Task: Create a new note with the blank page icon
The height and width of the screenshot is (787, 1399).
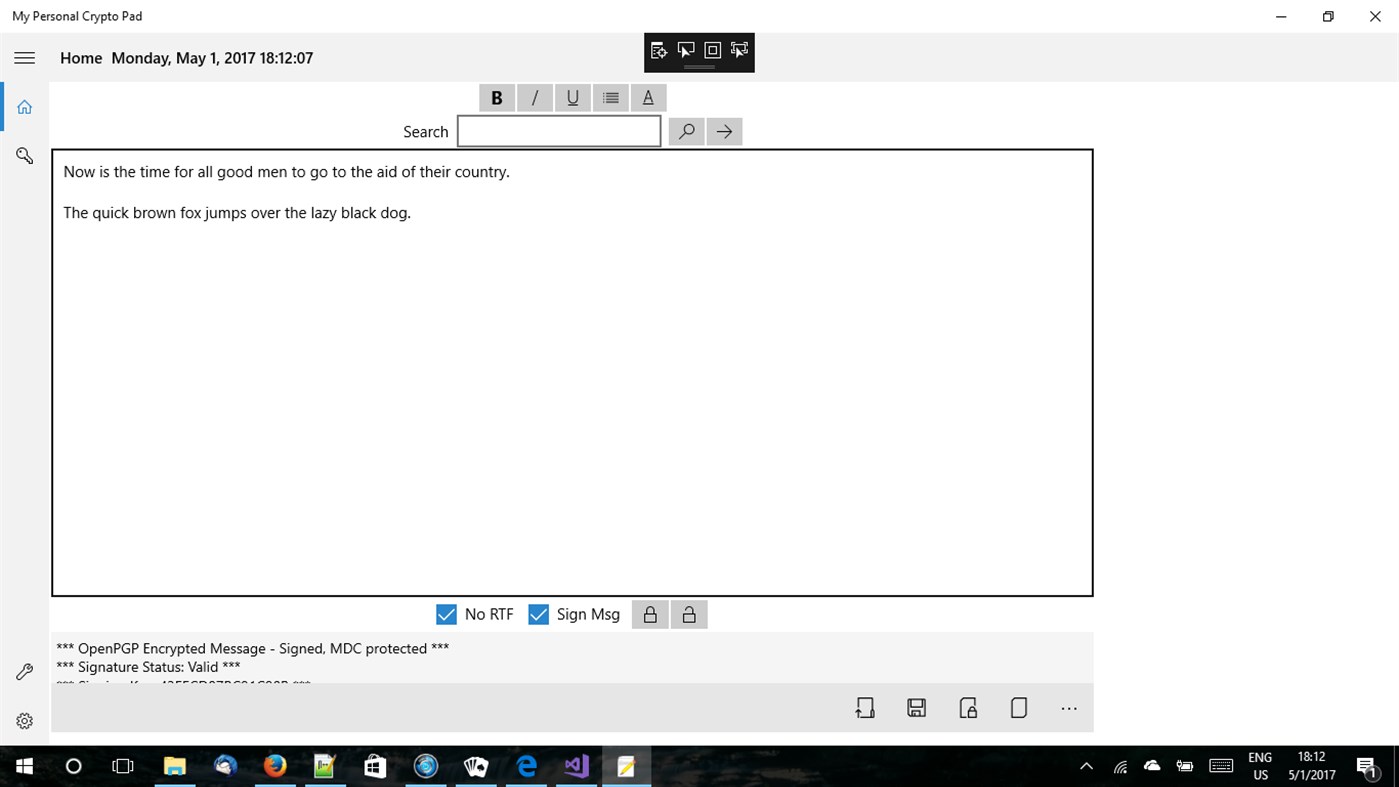Action: (1018, 707)
